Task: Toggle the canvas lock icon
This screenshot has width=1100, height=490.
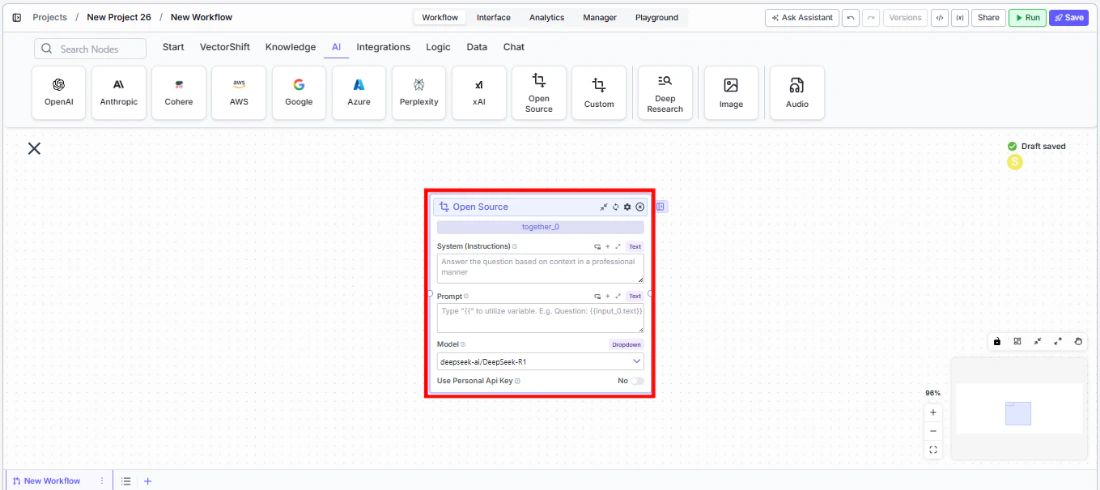Action: coord(997,342)
